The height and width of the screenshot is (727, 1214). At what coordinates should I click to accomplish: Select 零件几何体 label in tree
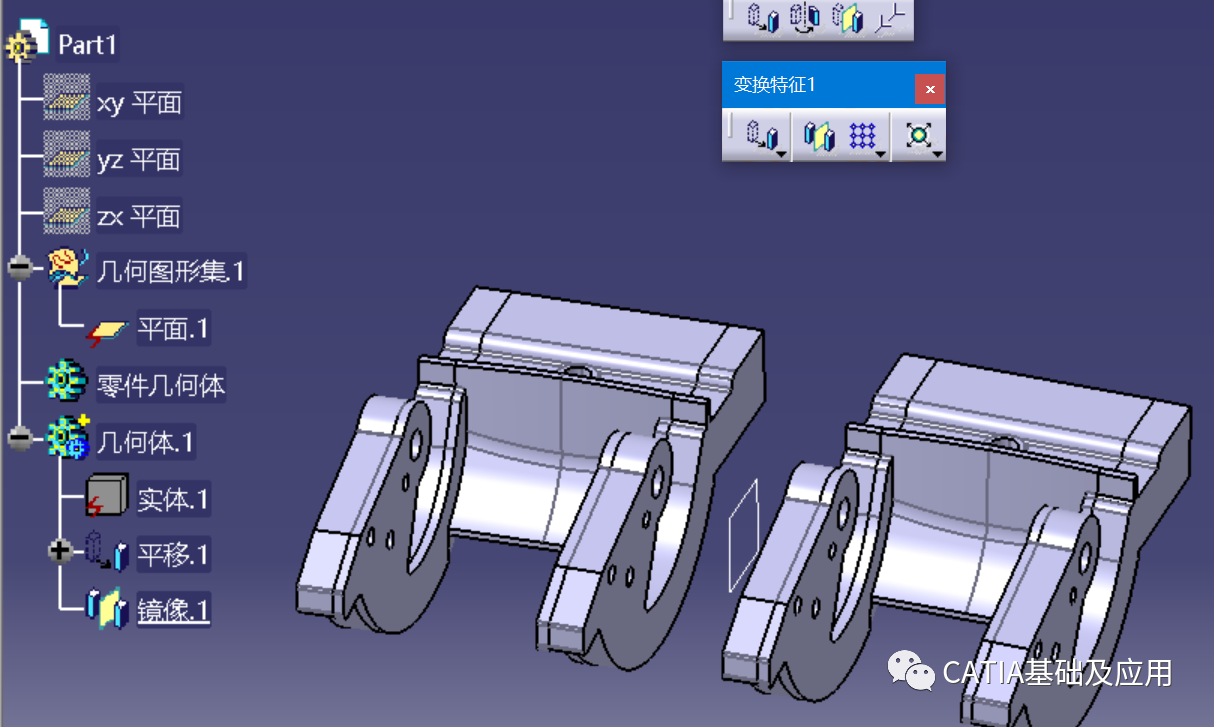pyautogui.click(x=161, y=384)
